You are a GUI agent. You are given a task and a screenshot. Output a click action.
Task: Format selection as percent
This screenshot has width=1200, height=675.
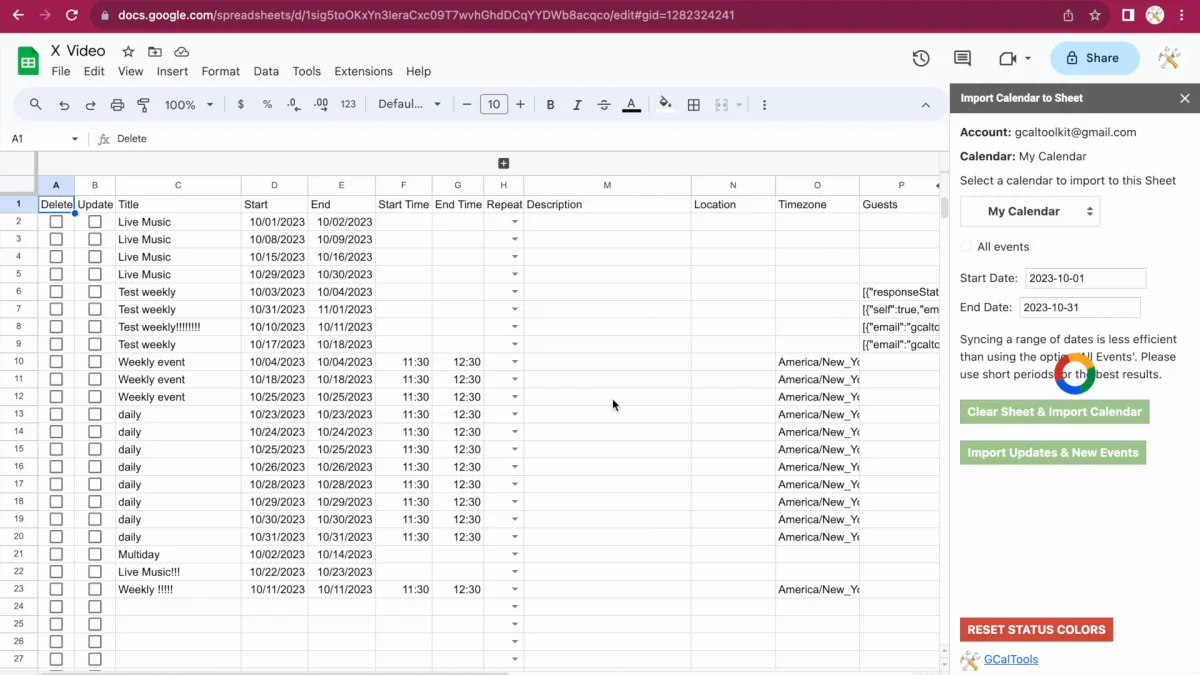pos(267,105)
